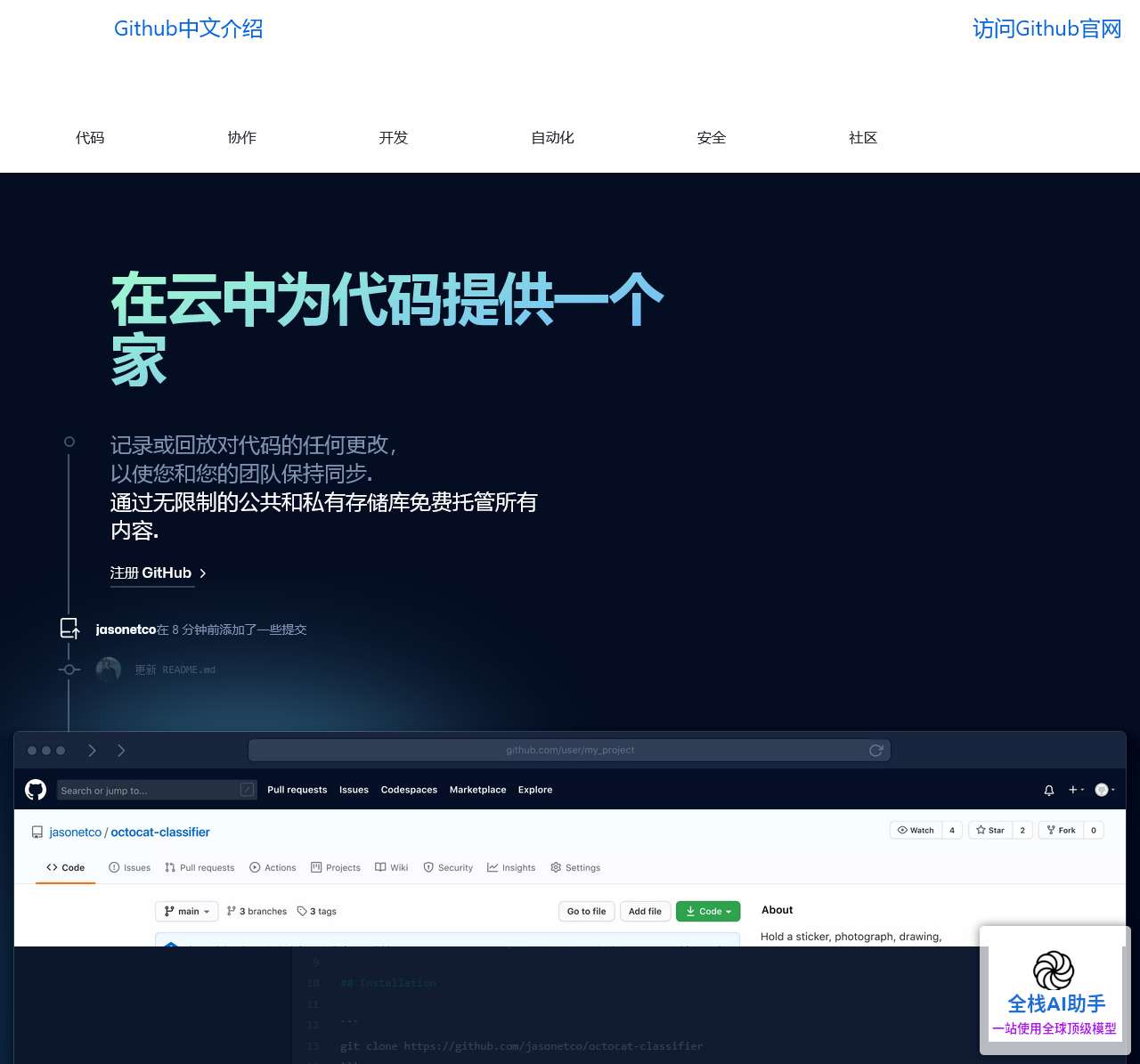Switch to the Settings tab

(x=575, y=867)
